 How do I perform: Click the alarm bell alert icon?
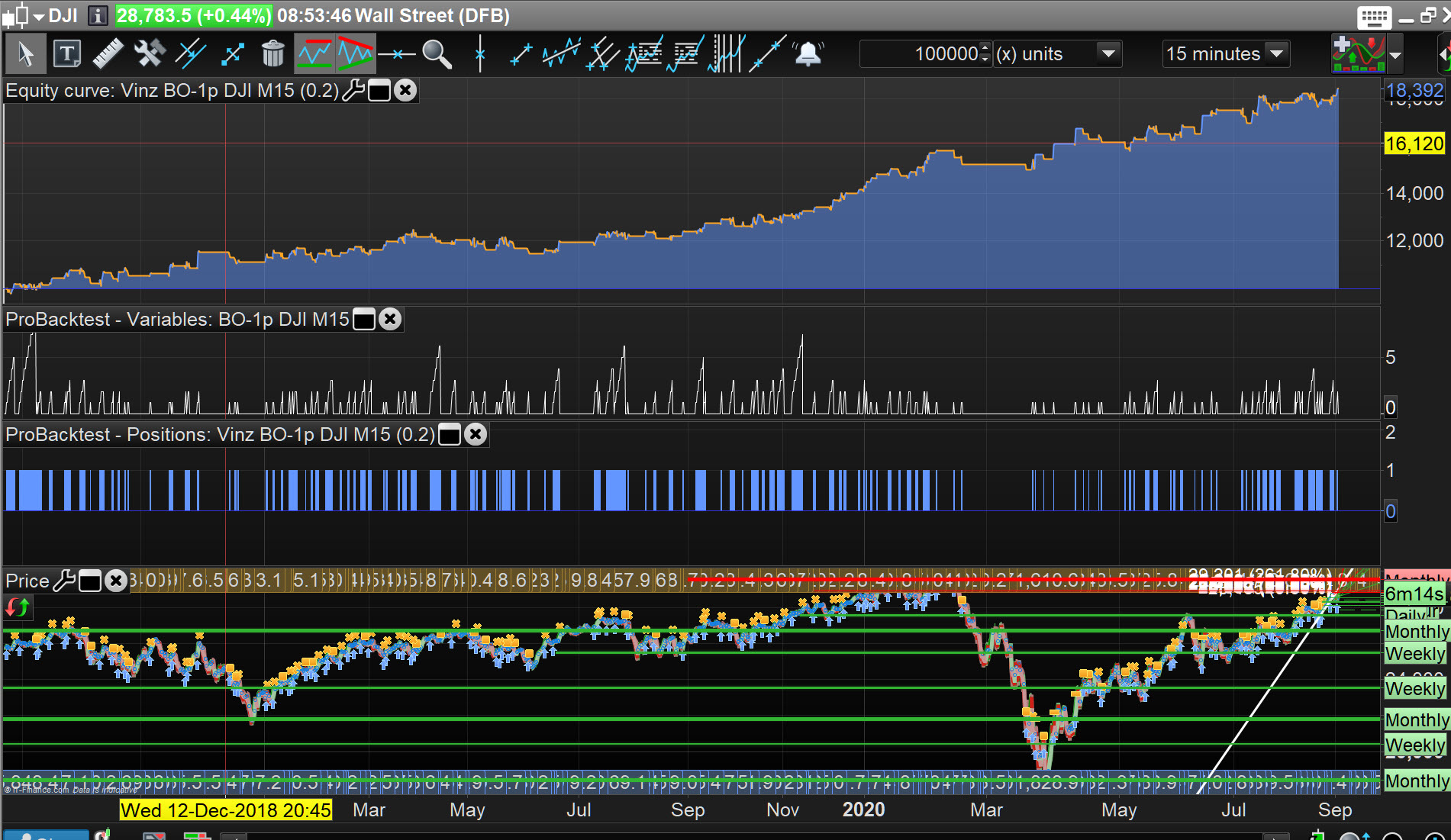[x=808, y=54]
